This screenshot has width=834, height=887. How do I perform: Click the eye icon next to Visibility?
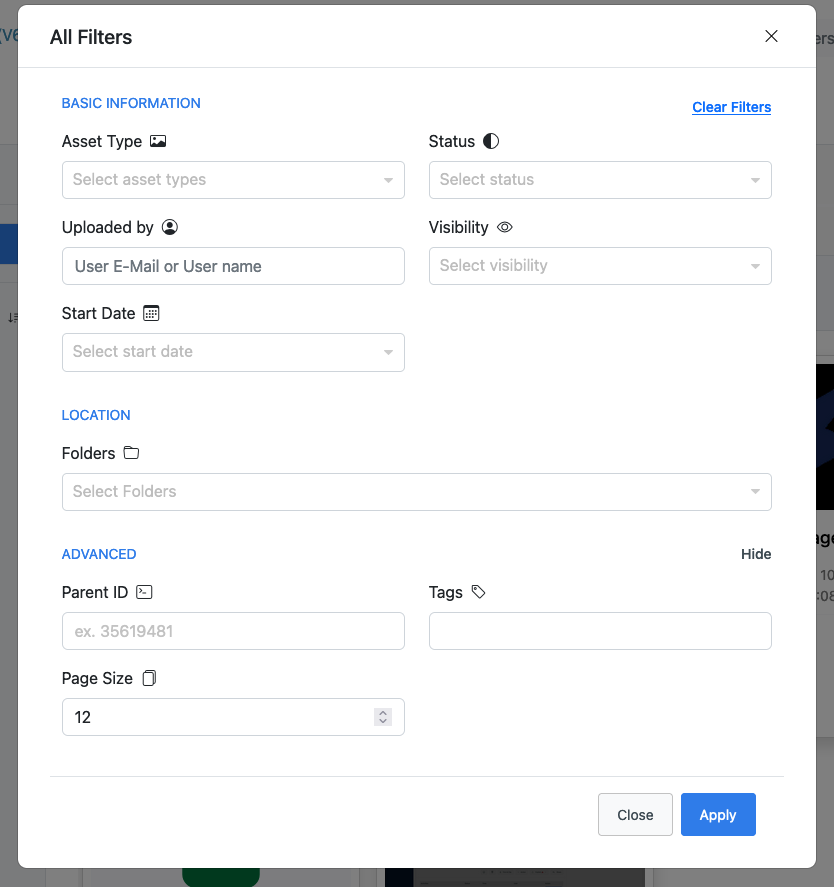pos(505,227)
